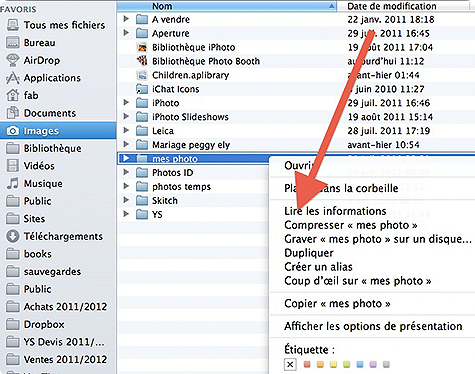
Task: Open Musique in the sidebar
Action: (34, 184)
